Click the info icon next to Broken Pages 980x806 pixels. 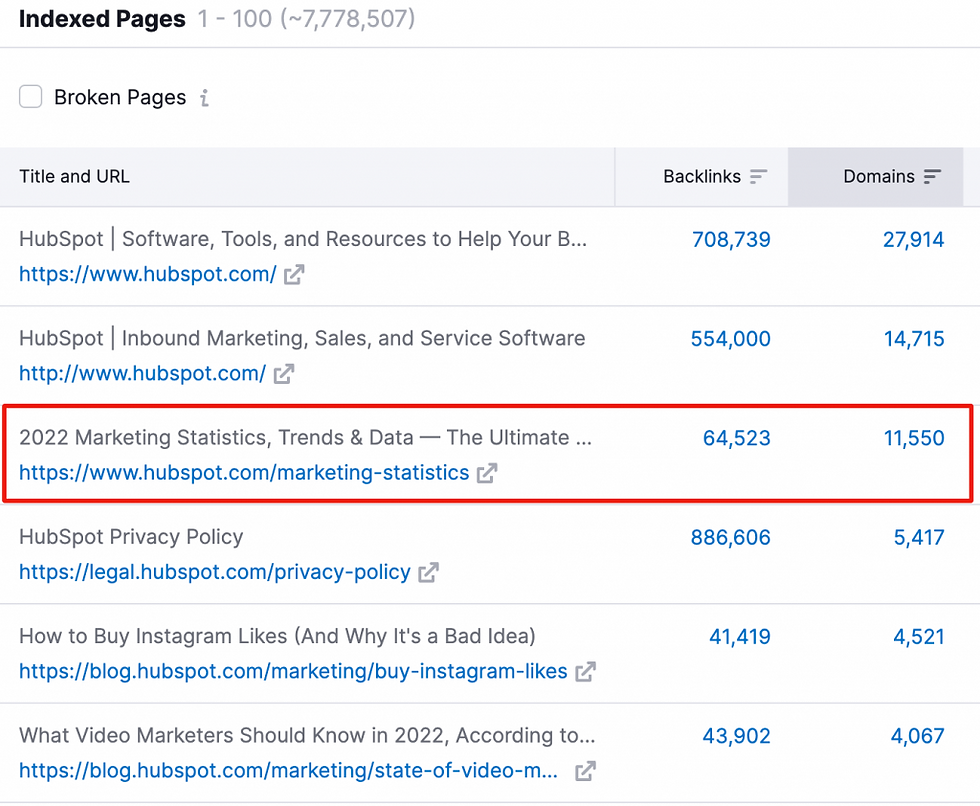tap(204, 97)
